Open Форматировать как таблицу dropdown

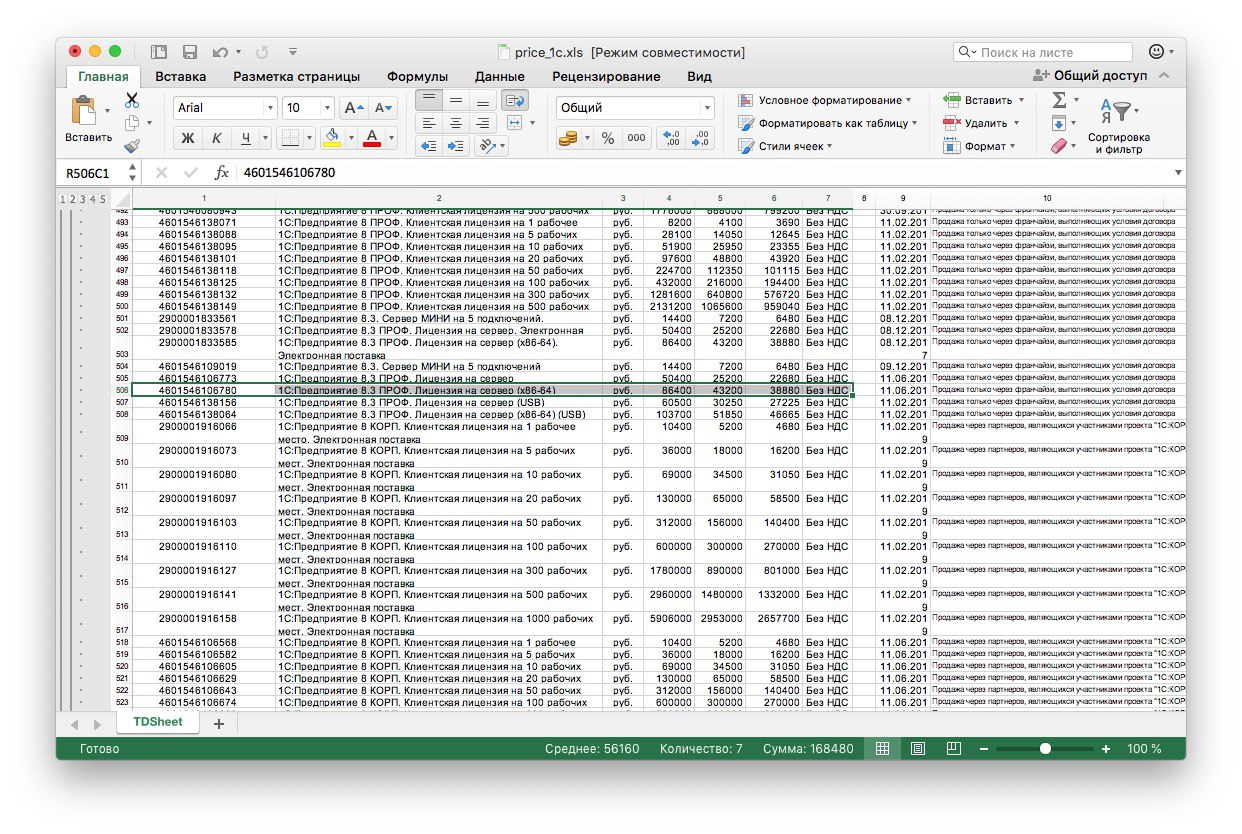(828, 123)
